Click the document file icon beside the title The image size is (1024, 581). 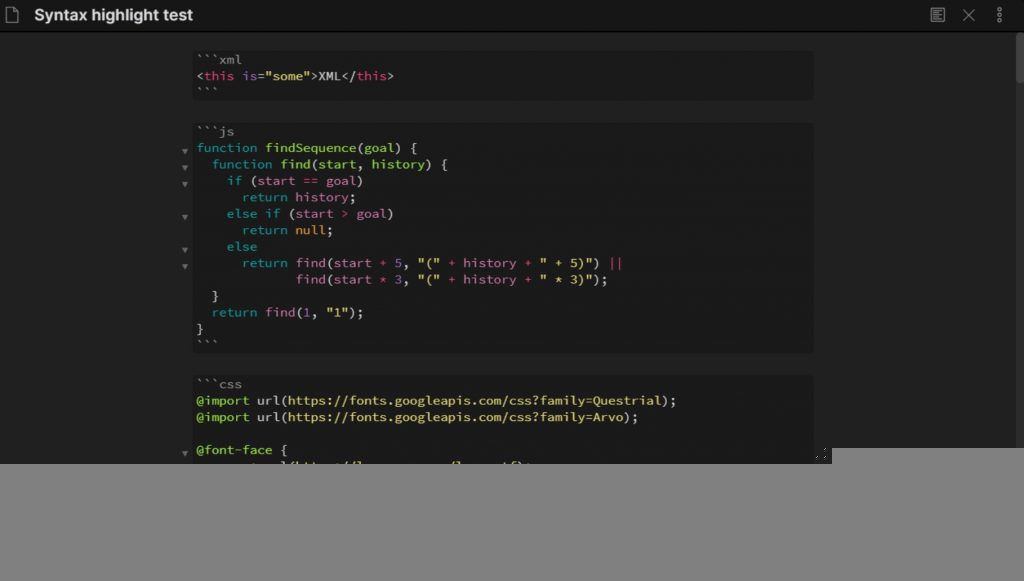click(12, 15)
